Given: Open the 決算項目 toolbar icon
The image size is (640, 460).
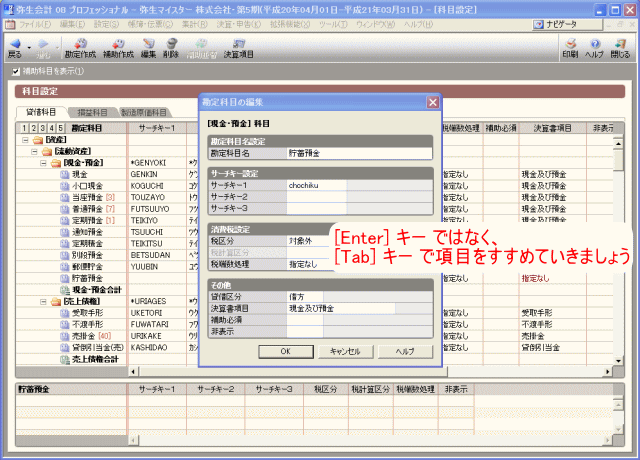Looking at the screenshot, I should [238, 46].
